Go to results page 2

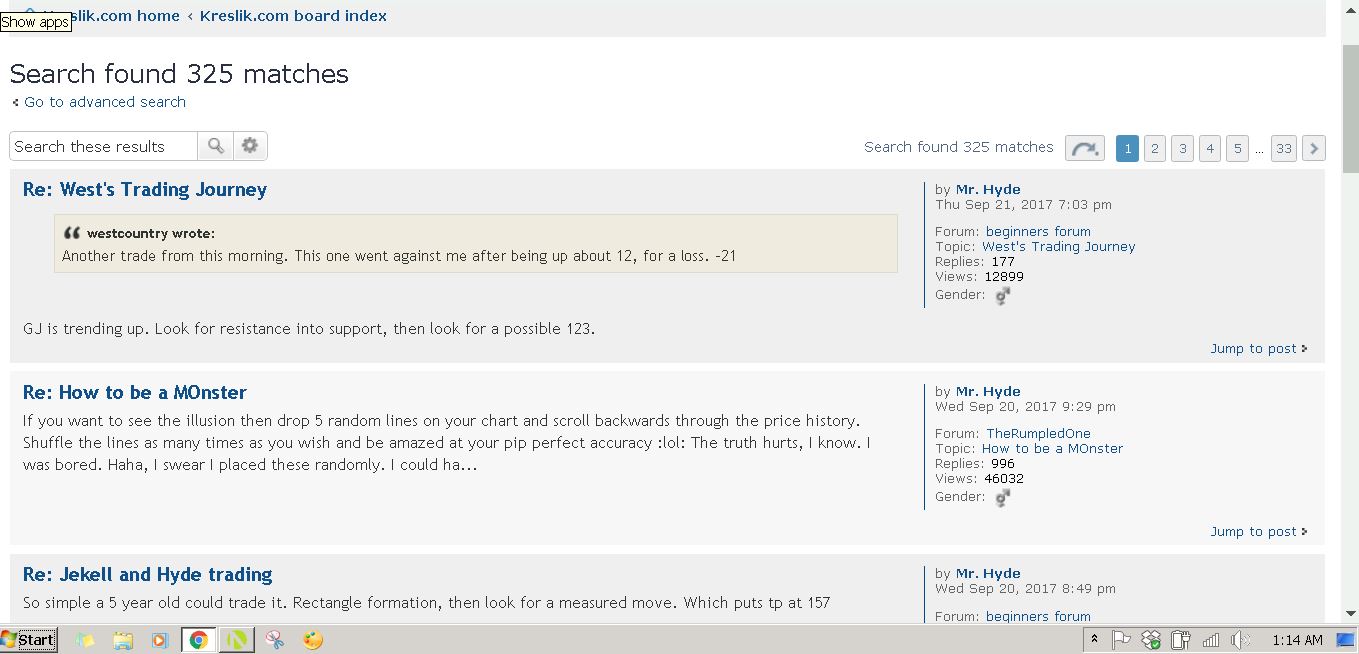pyautogui.click(x=1154, y=148)
